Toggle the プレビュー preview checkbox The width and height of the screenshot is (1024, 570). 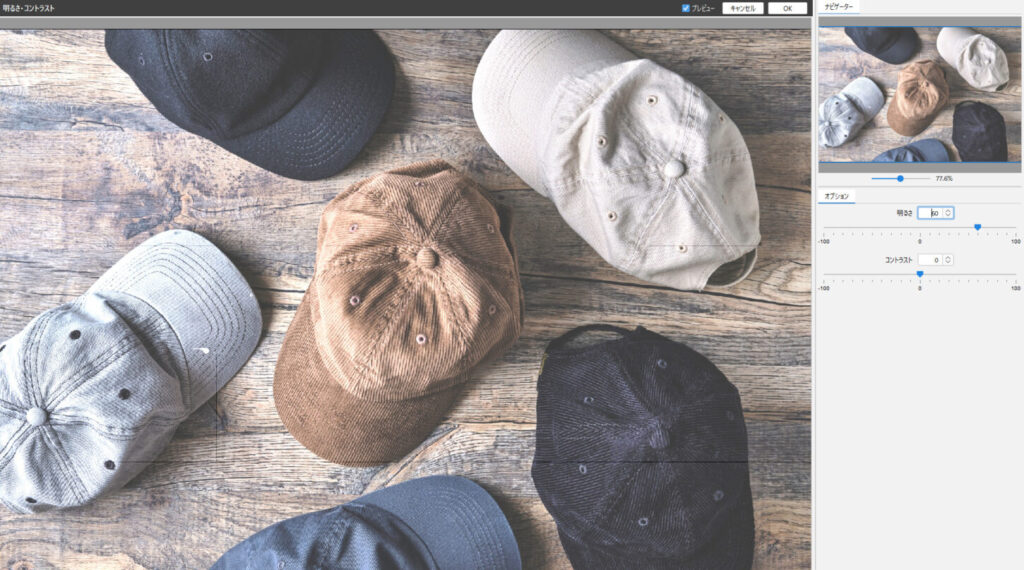(686, 8)
